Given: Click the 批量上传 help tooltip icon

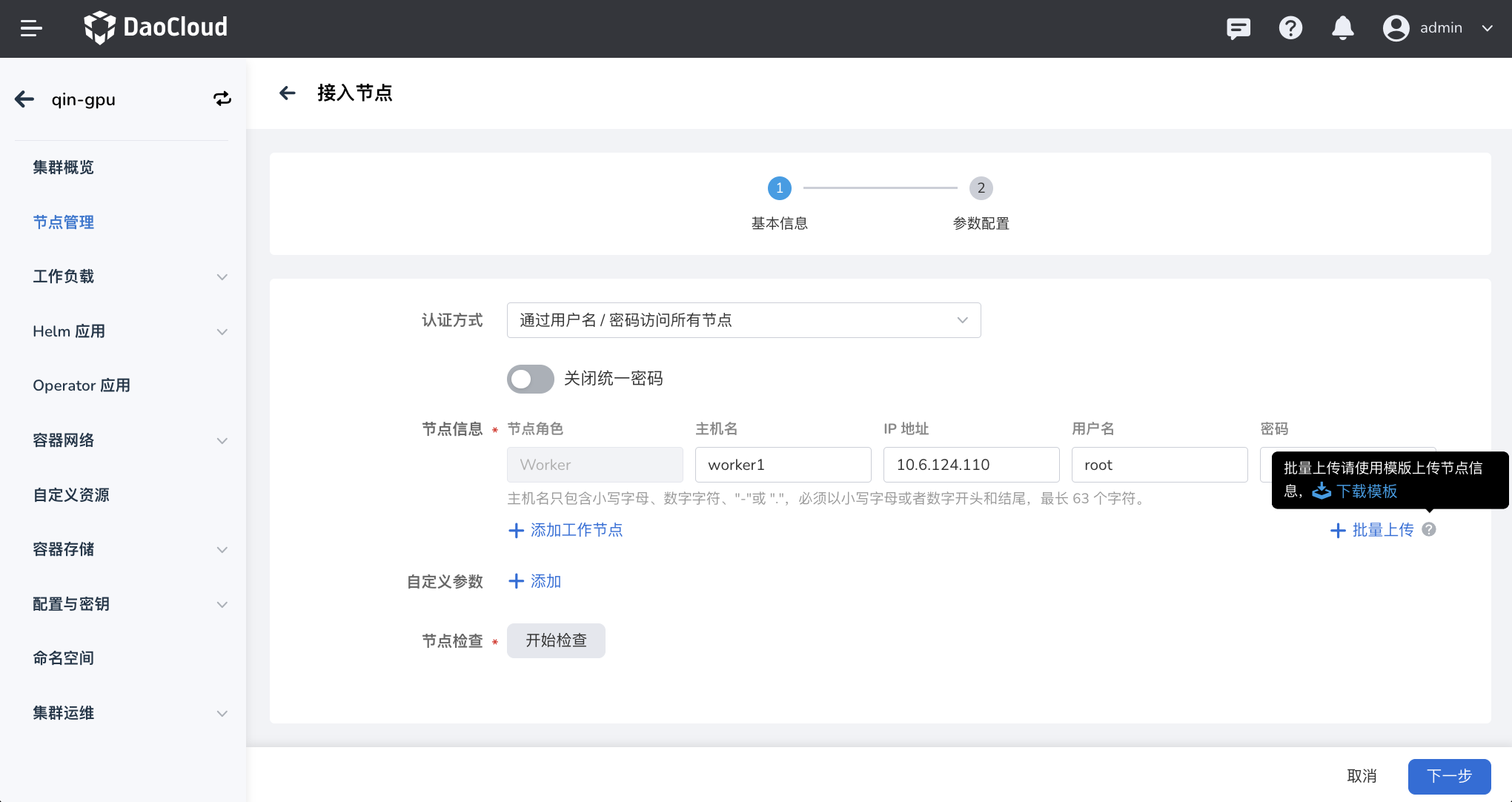Looking at the screenshot, I should pos(1429,529).
